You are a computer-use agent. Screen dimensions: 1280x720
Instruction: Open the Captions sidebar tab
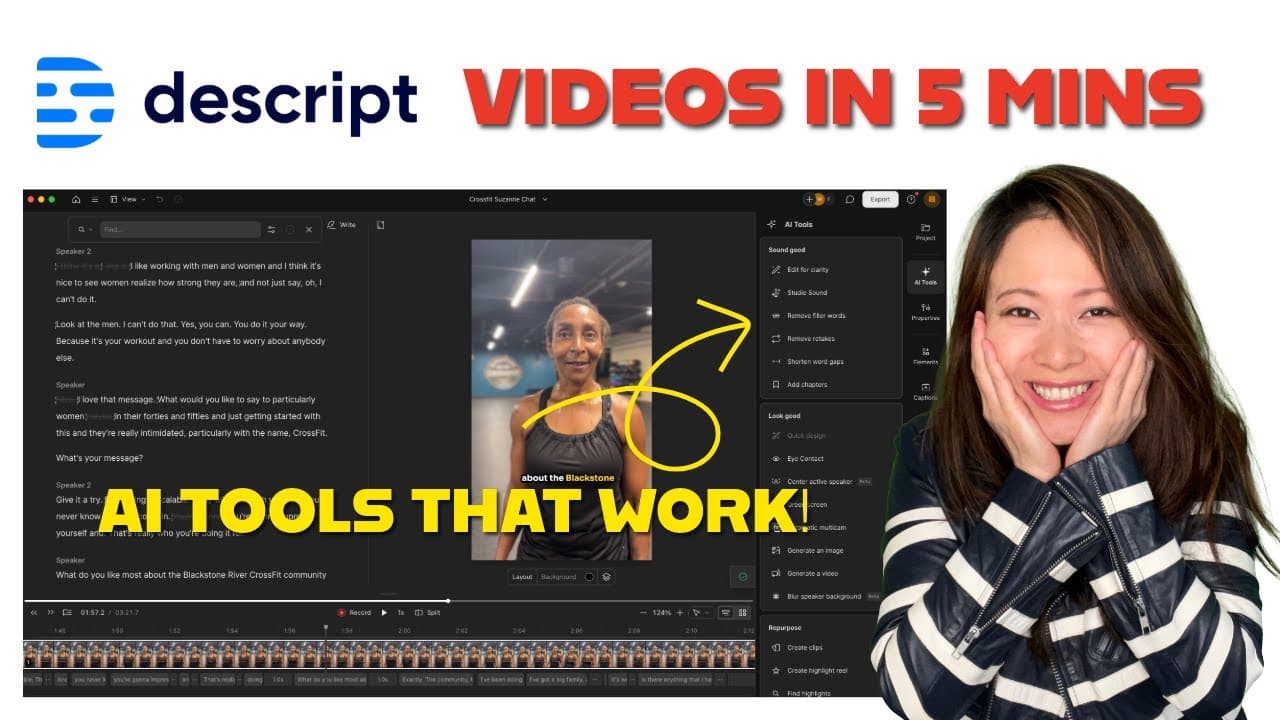pyautogui.click(x=925, y=391)
